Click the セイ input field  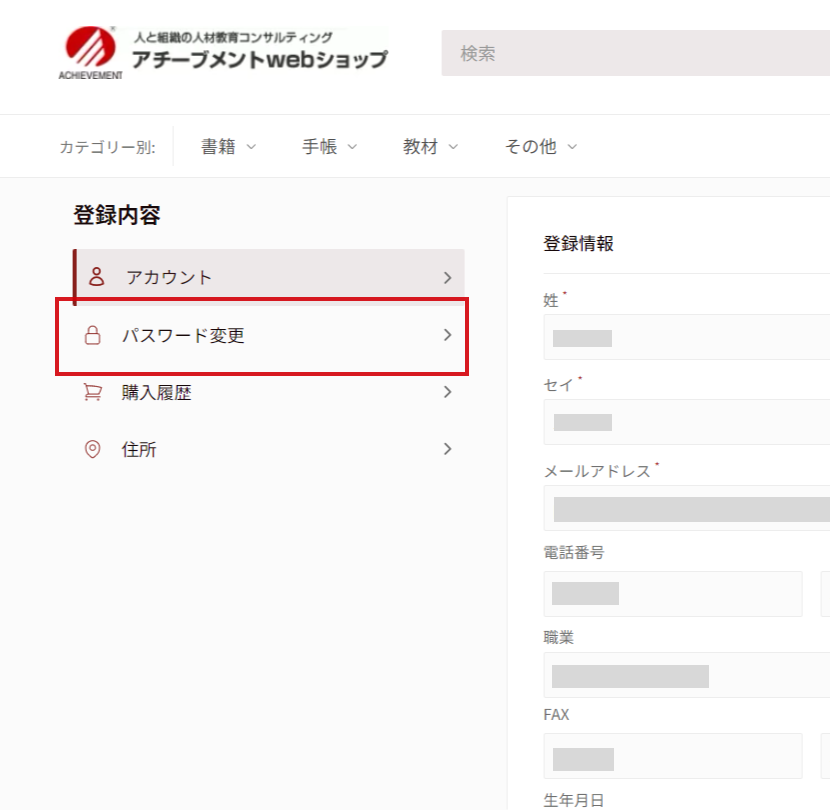(687, 422)
